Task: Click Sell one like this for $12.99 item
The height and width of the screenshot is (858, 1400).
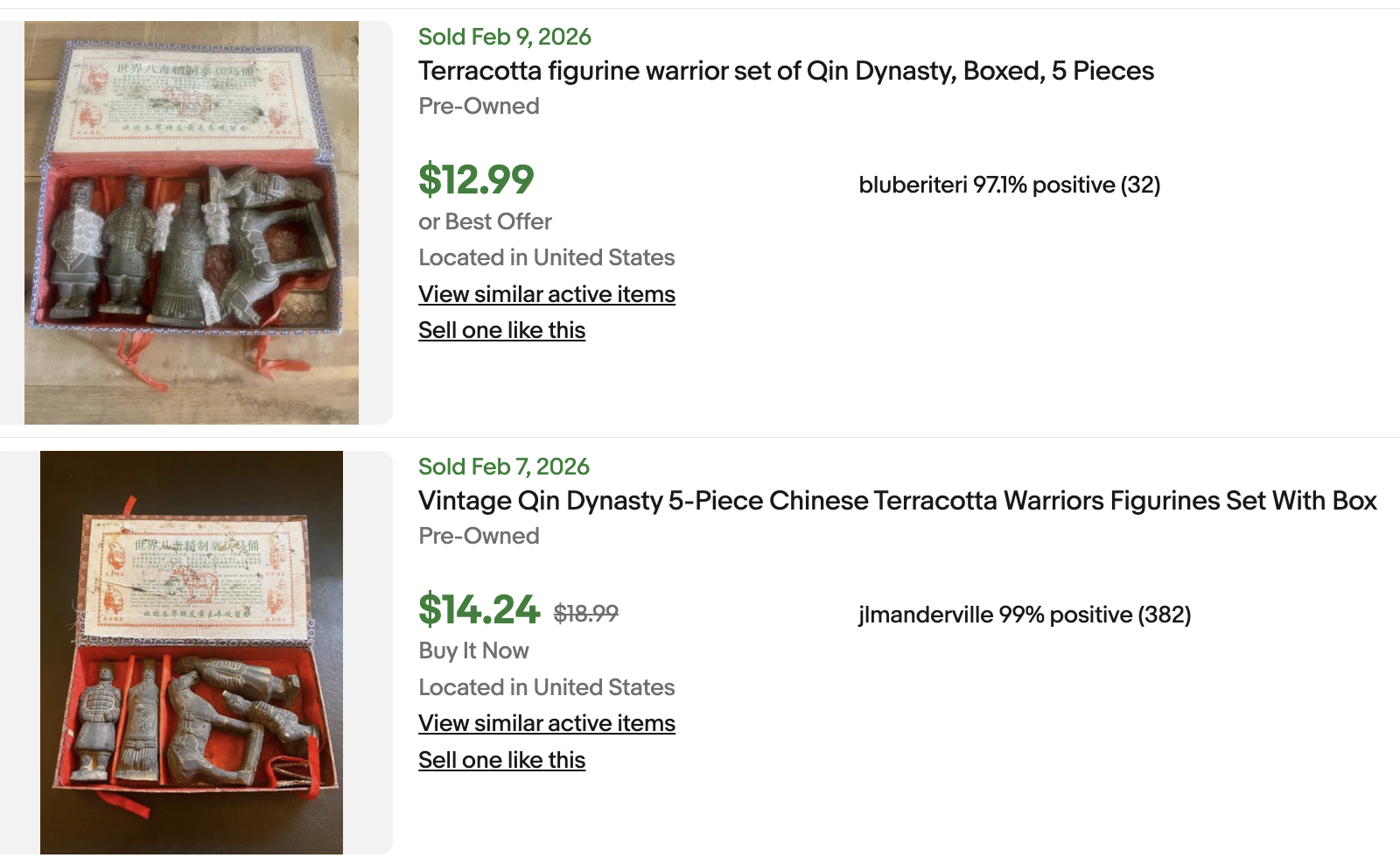Action: pyautogui.click(x=501, y=330)
